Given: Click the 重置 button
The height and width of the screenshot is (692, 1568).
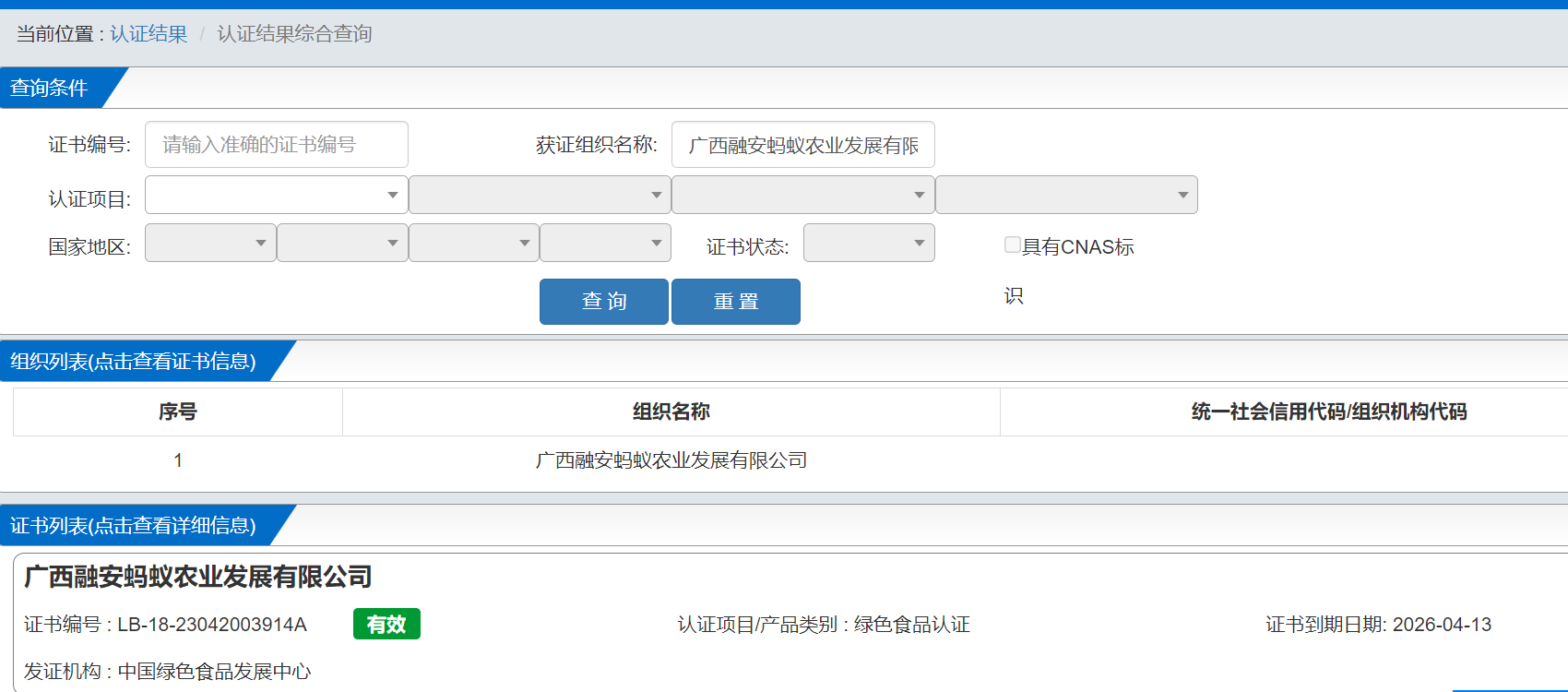Looking at the screenshot, I should tap(736, 302).
